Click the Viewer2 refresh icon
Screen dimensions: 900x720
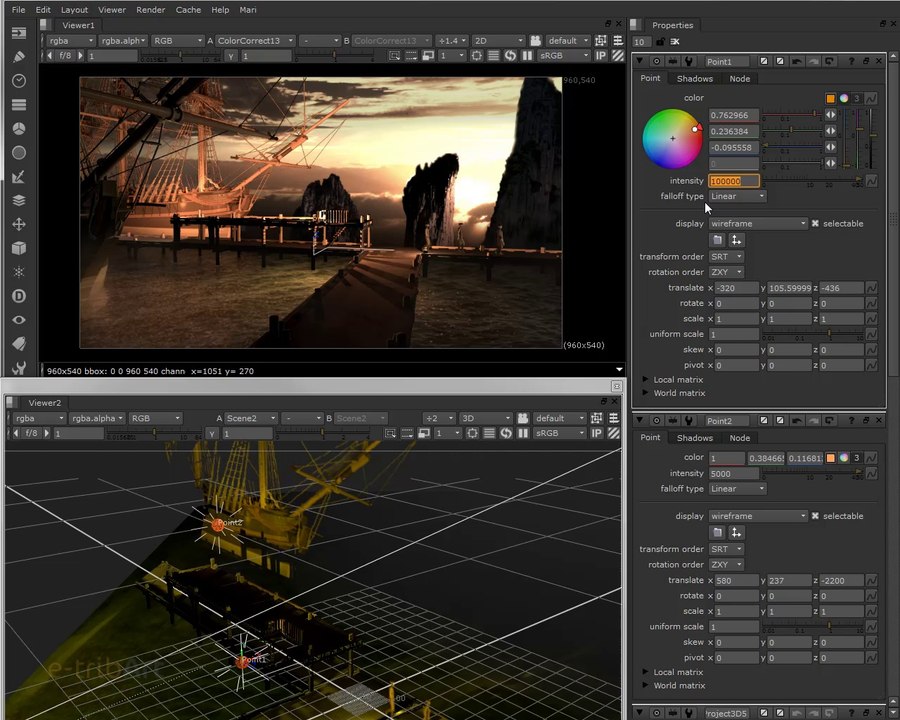(x=506, y=433)
